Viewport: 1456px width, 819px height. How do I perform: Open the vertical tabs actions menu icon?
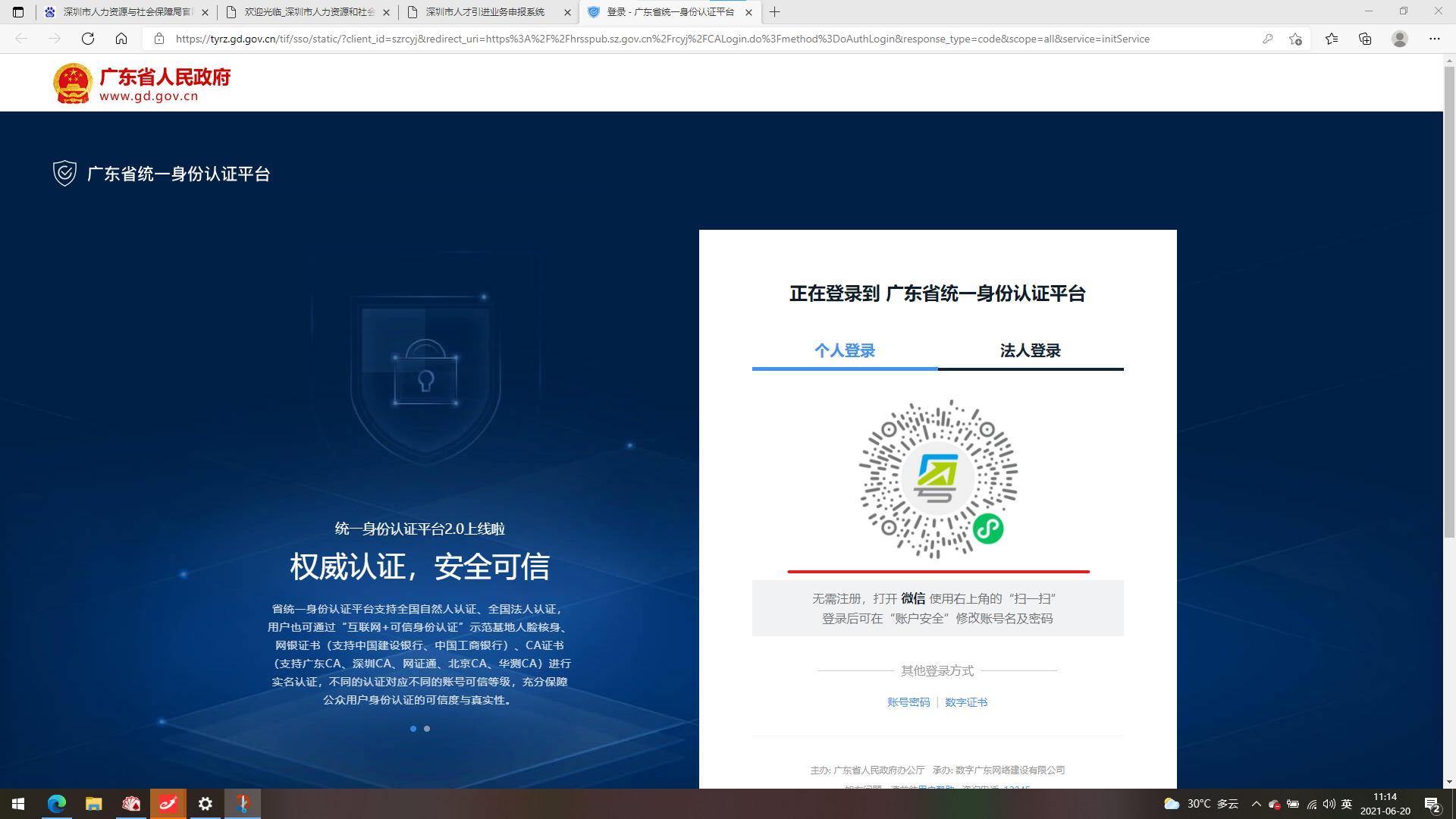18,12
